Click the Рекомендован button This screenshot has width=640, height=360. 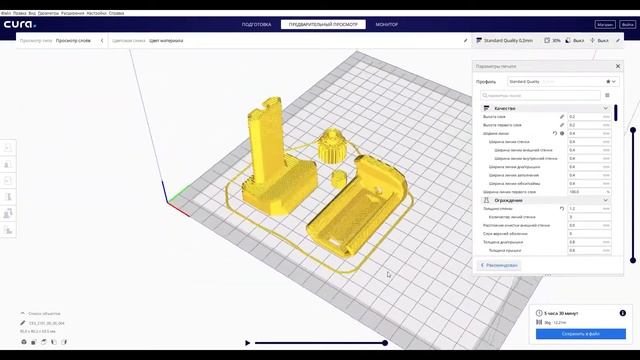[x=499, y=265]
